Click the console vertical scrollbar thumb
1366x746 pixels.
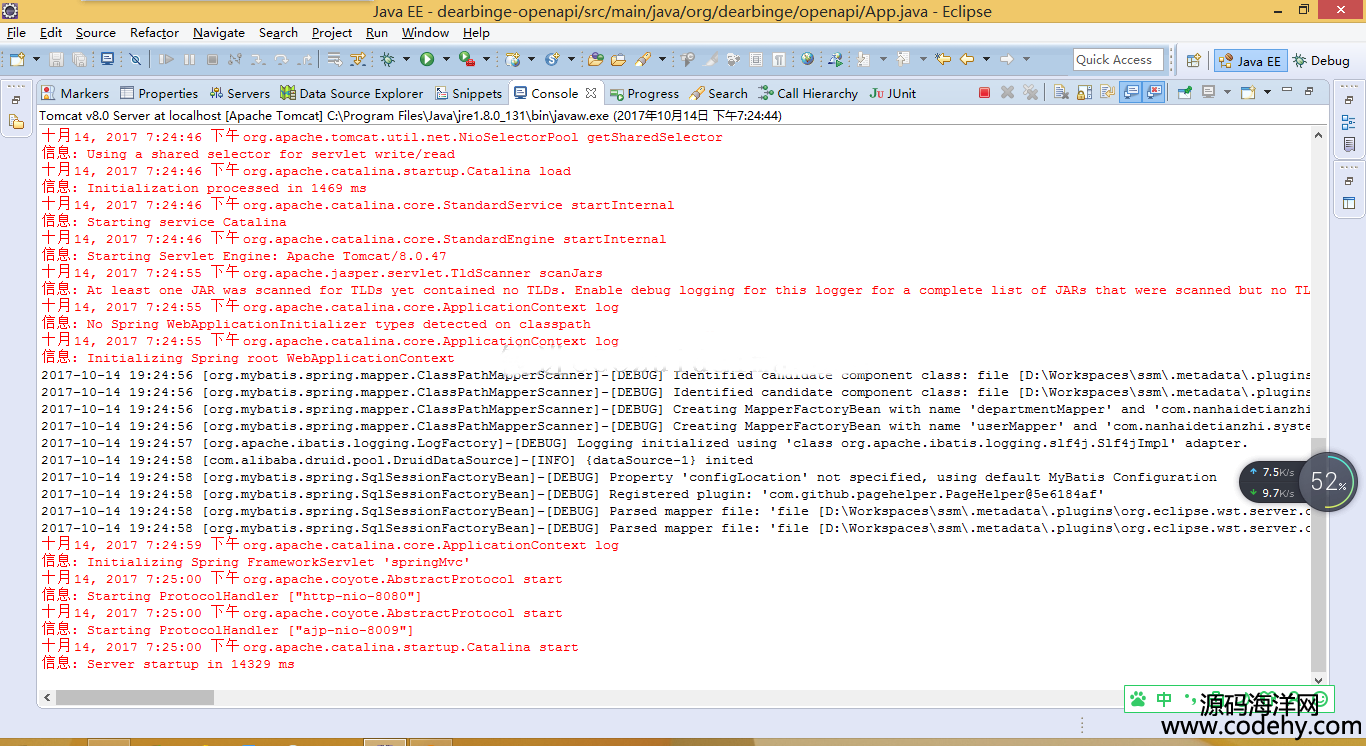1319,555
